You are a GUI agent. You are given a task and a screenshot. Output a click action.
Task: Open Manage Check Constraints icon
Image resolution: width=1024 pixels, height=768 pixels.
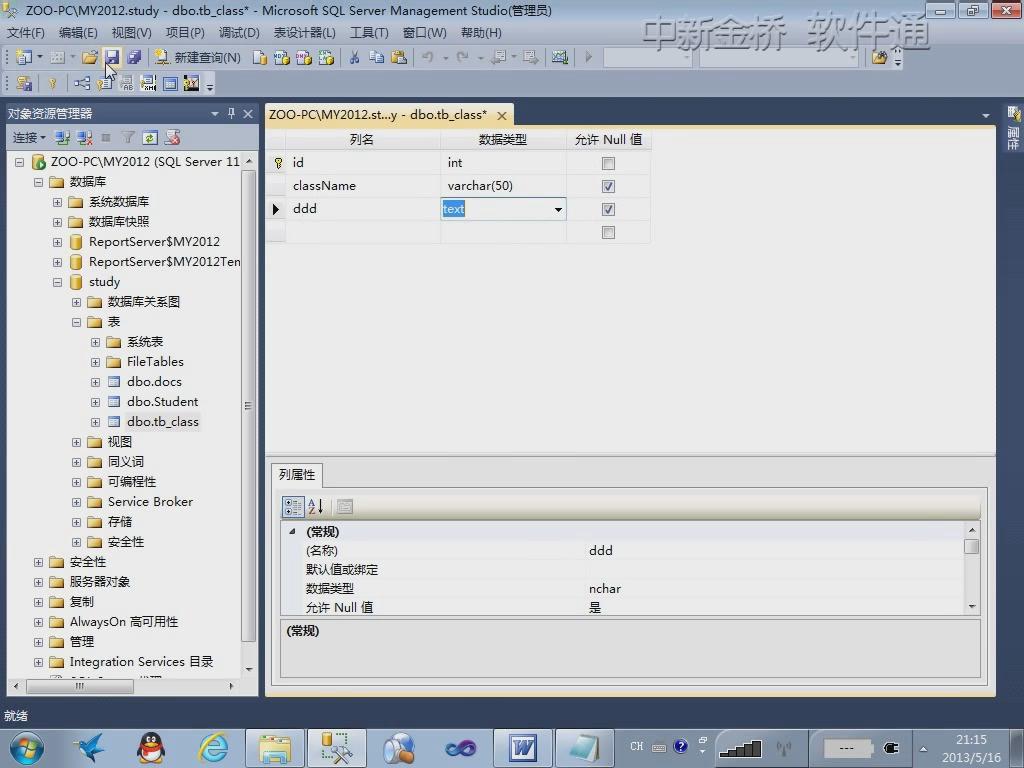coord(170,84)
